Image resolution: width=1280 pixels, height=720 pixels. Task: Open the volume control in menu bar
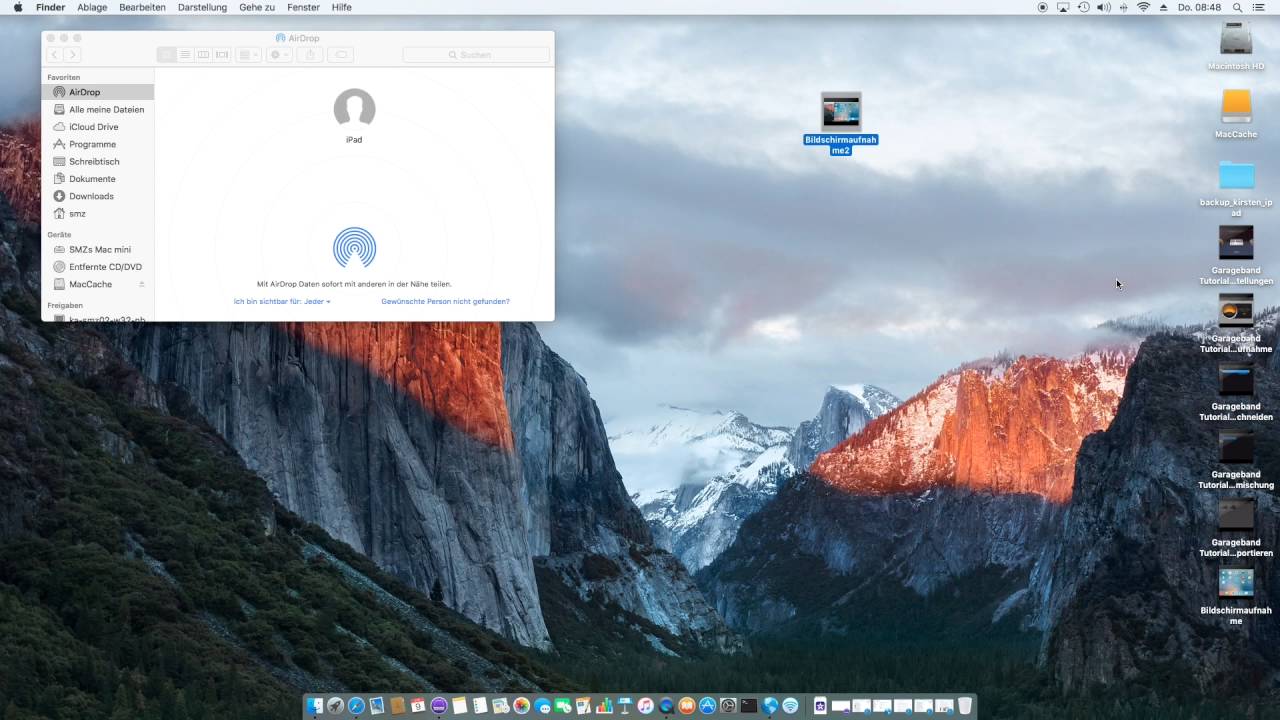click(x=1104, y=7)
